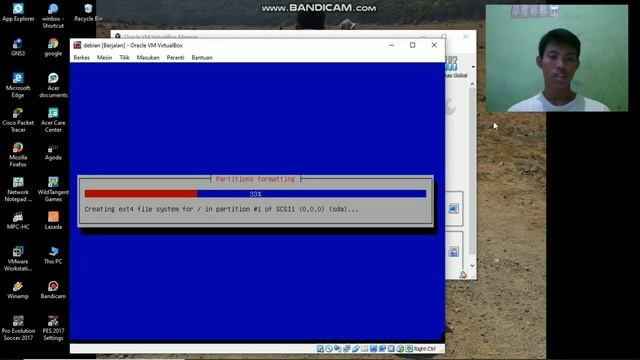Click the Partitions formatting progress bar

coord(256,194)
